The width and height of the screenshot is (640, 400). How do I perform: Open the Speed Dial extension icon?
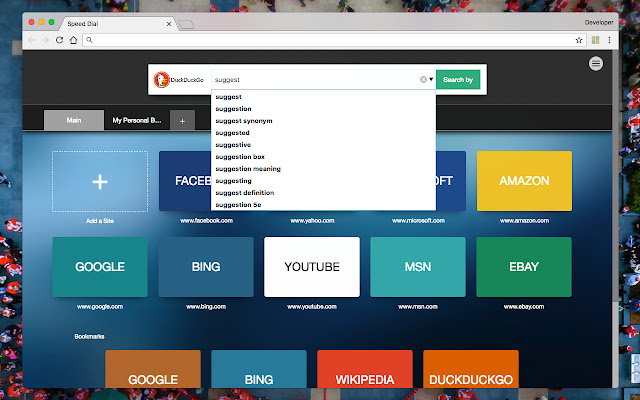pos(596,40)
